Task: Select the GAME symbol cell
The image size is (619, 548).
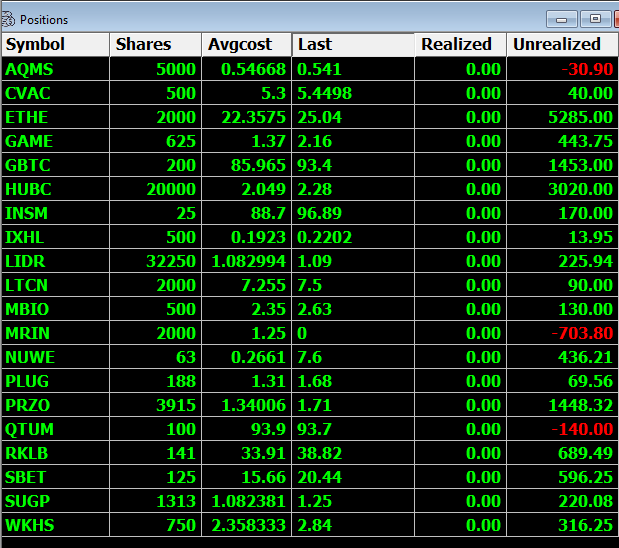Action: point(56,141)
